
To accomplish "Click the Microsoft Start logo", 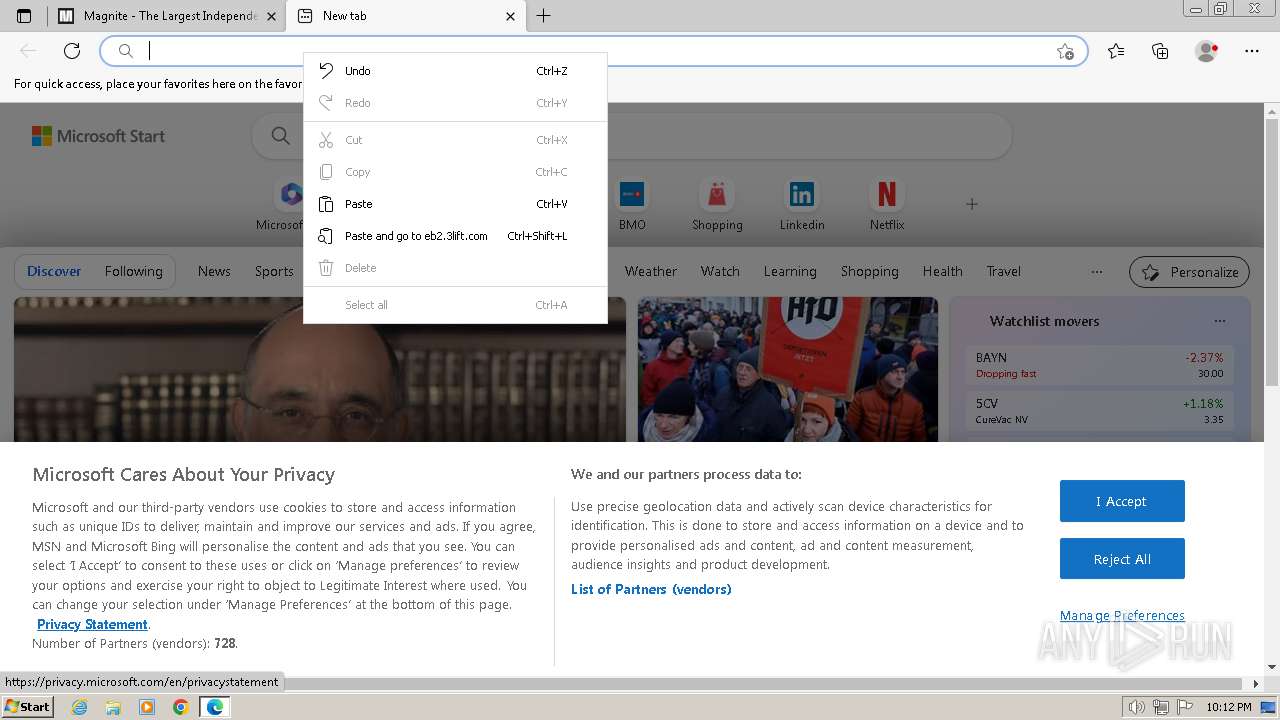I will 98,136.
